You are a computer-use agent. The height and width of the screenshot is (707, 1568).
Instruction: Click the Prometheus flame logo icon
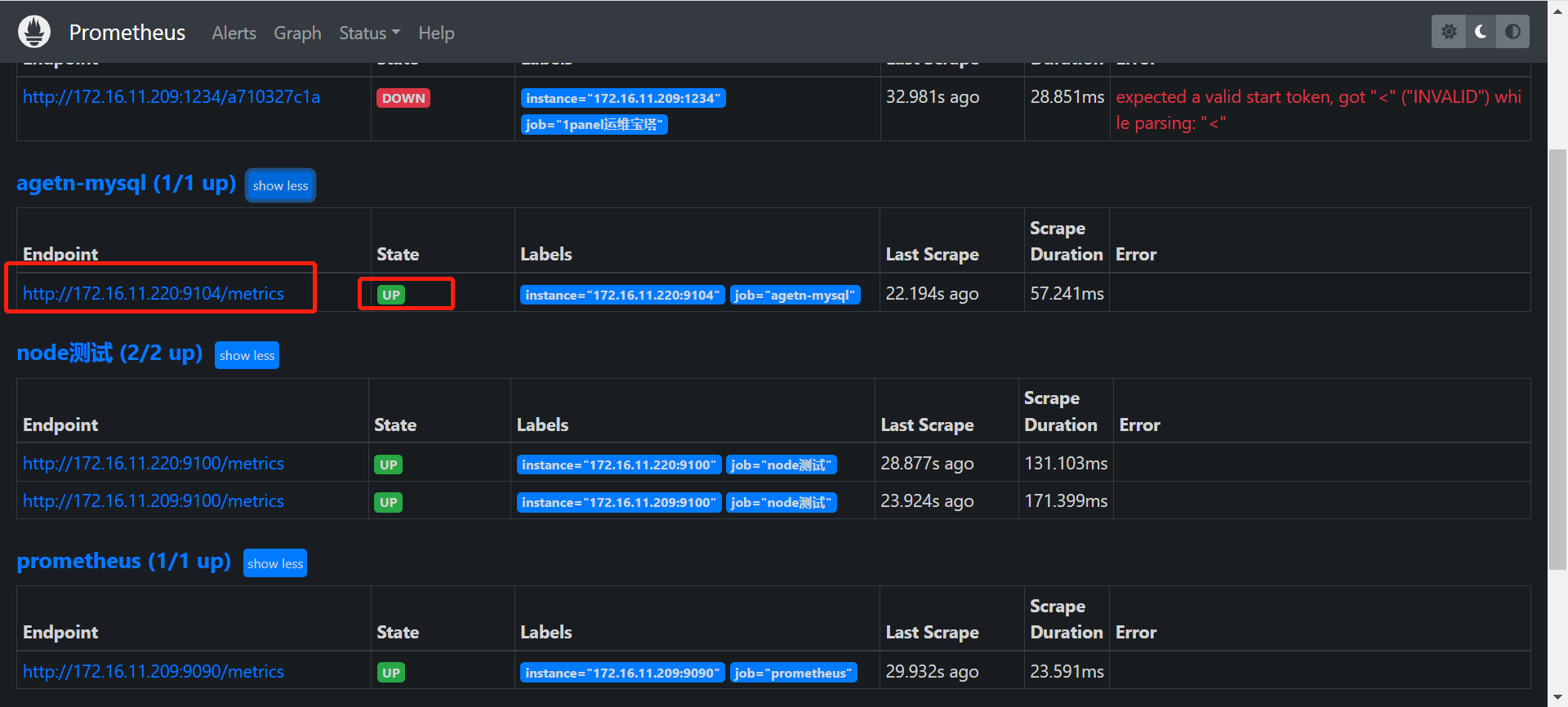click(x=34, y=33)
